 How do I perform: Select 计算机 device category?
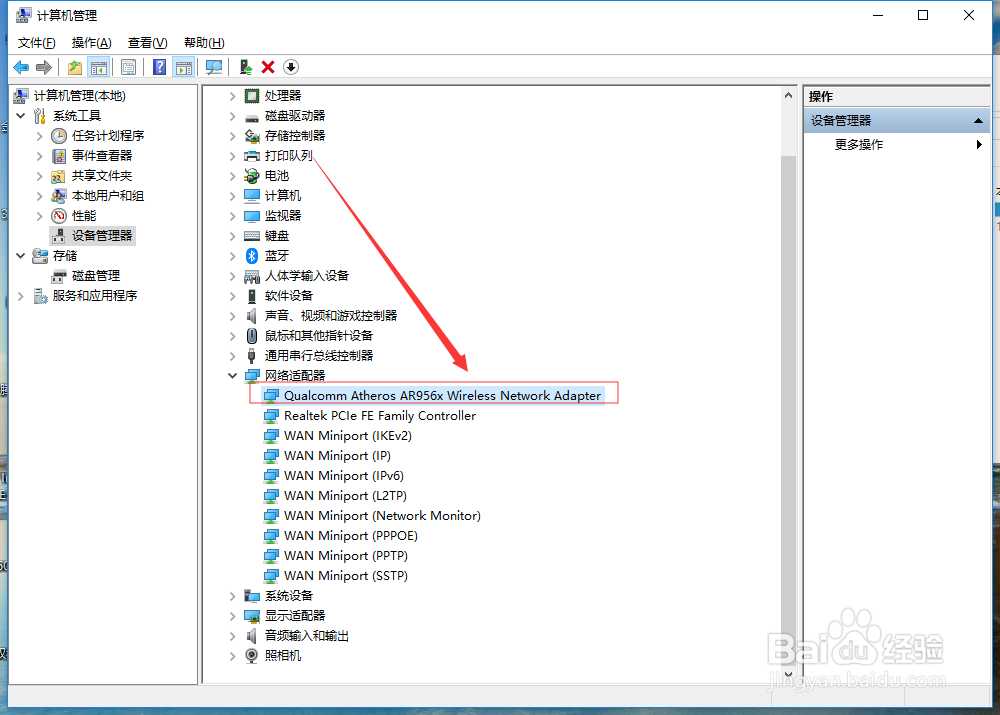pyautogui.click(x=283, y=196)
